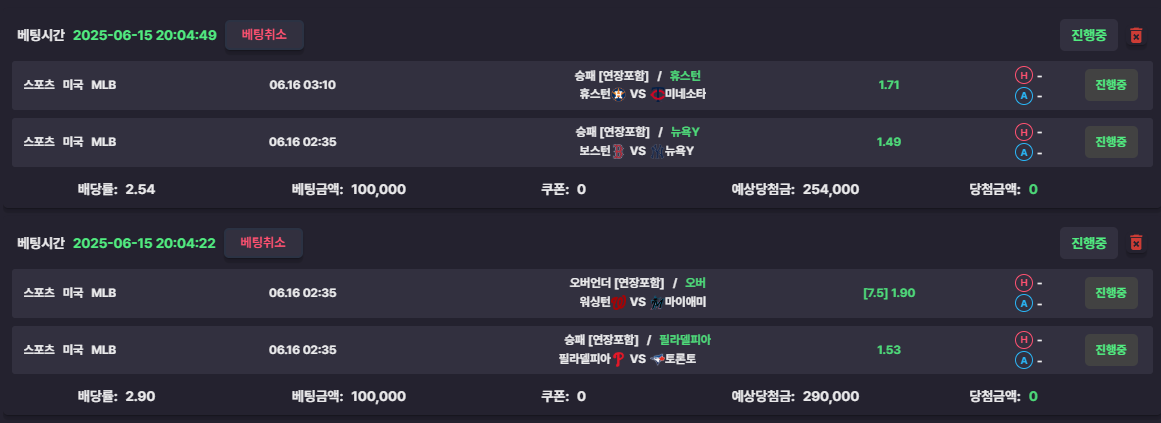Select the 1.71 odds for Houston
This screenshot has height=423, width=1161.
889,84
